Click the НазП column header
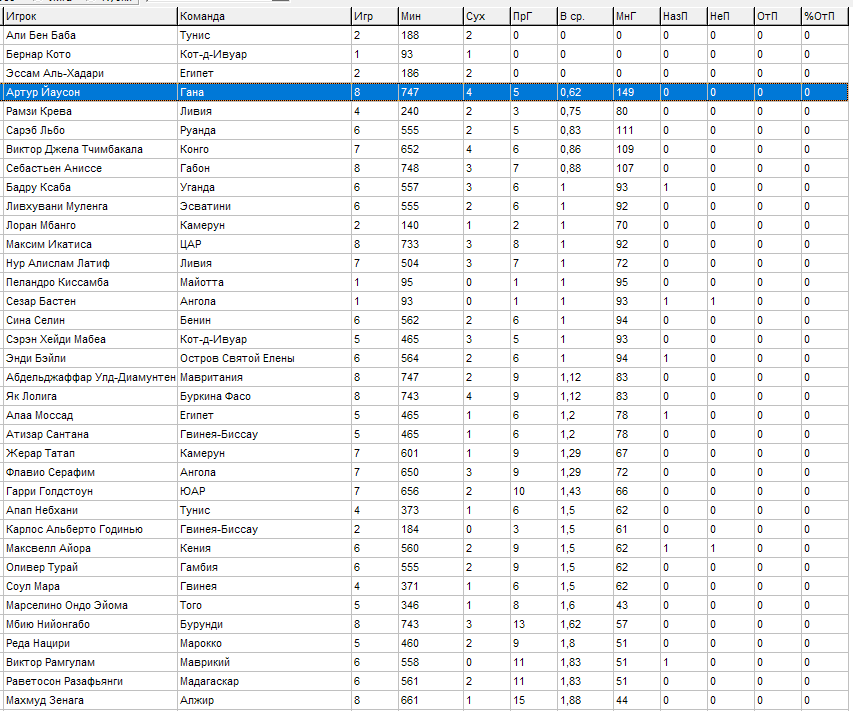This screenshot has width=853, height=711. tap(682, 17)
